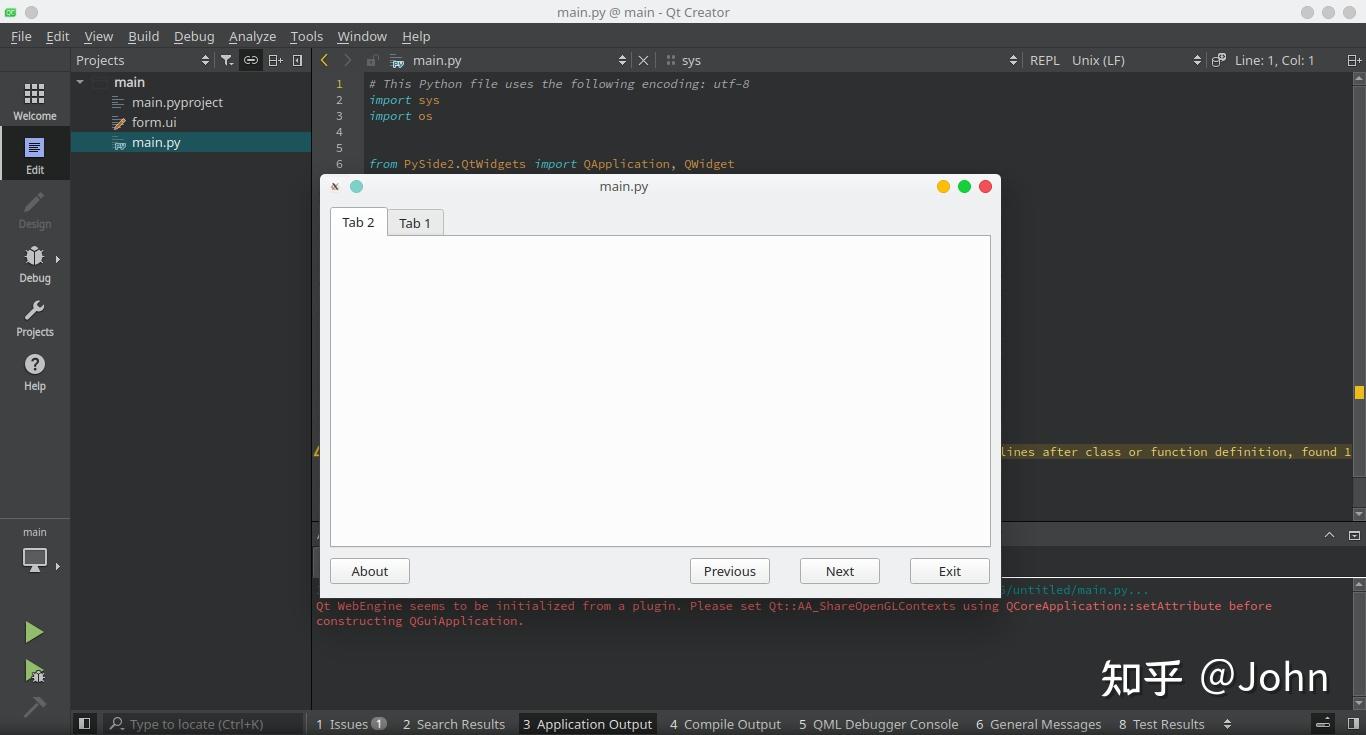Click the filter icon in the Projects panel

click(227, 60)
